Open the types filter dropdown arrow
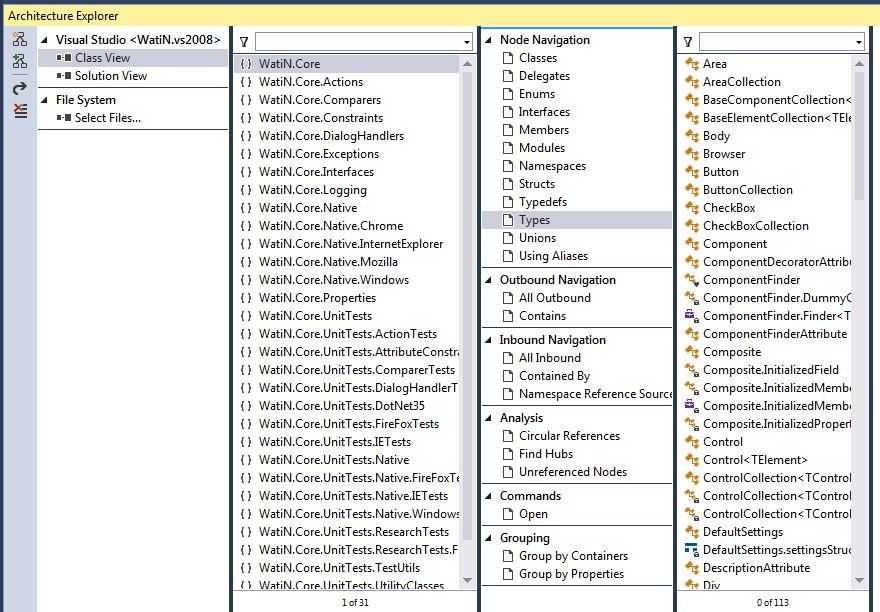 (858, 42)
